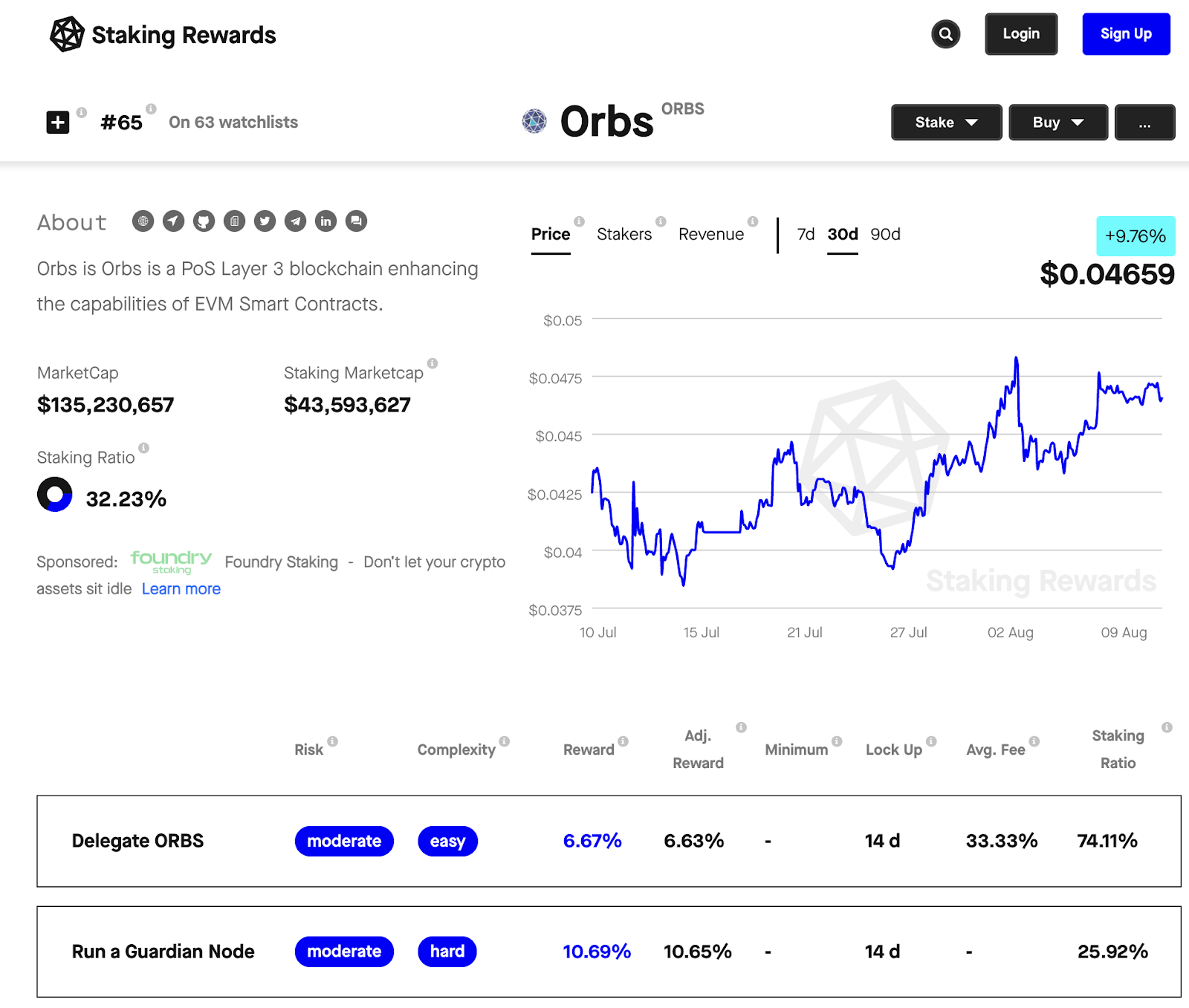Click the Staking Ratio donut indicator
This screenshot has width=1189, height=1008.
click(x=55, y=495)
